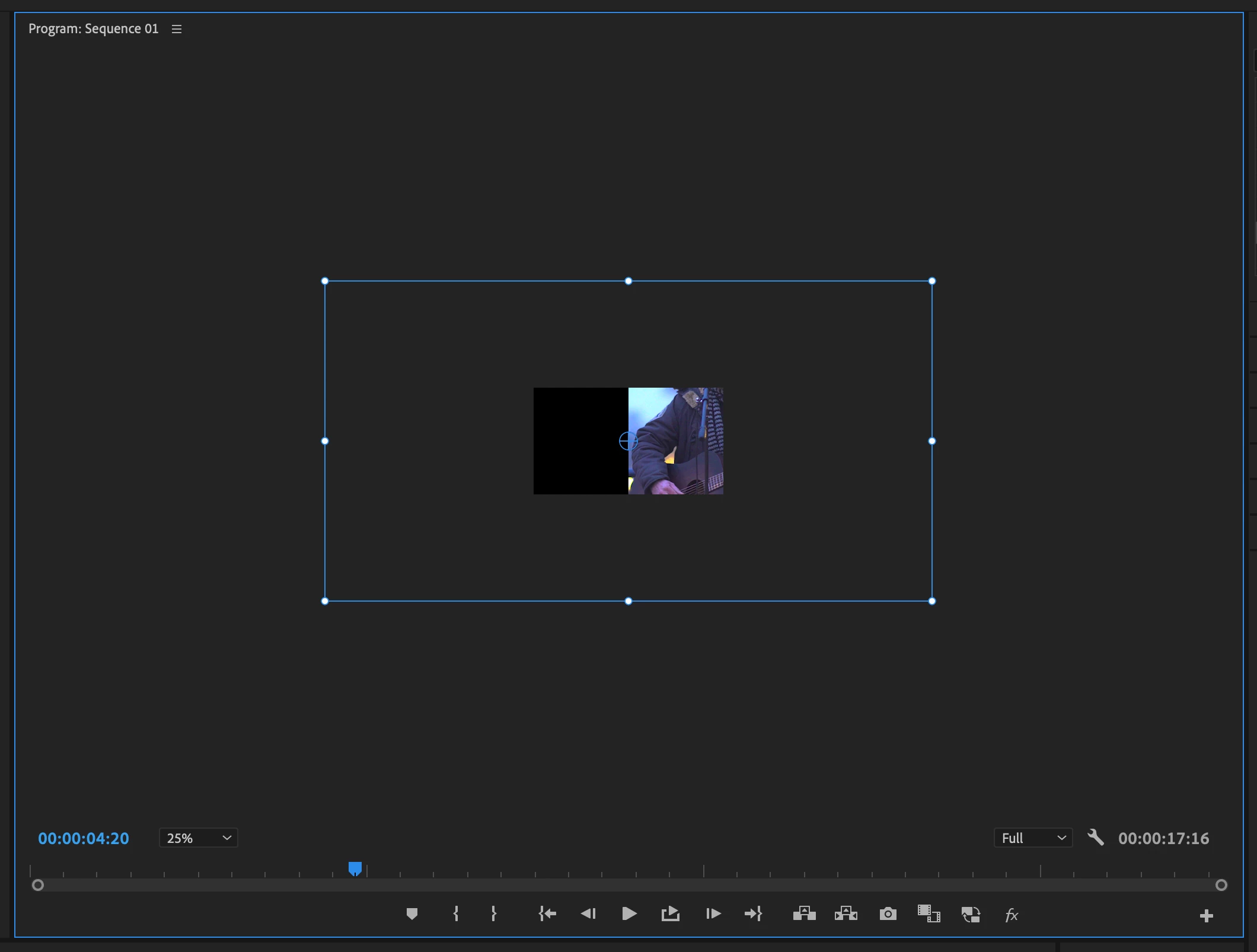Open the Full playback resolution dropdown
The image size is (1257, 952).
pos(1033,838)
